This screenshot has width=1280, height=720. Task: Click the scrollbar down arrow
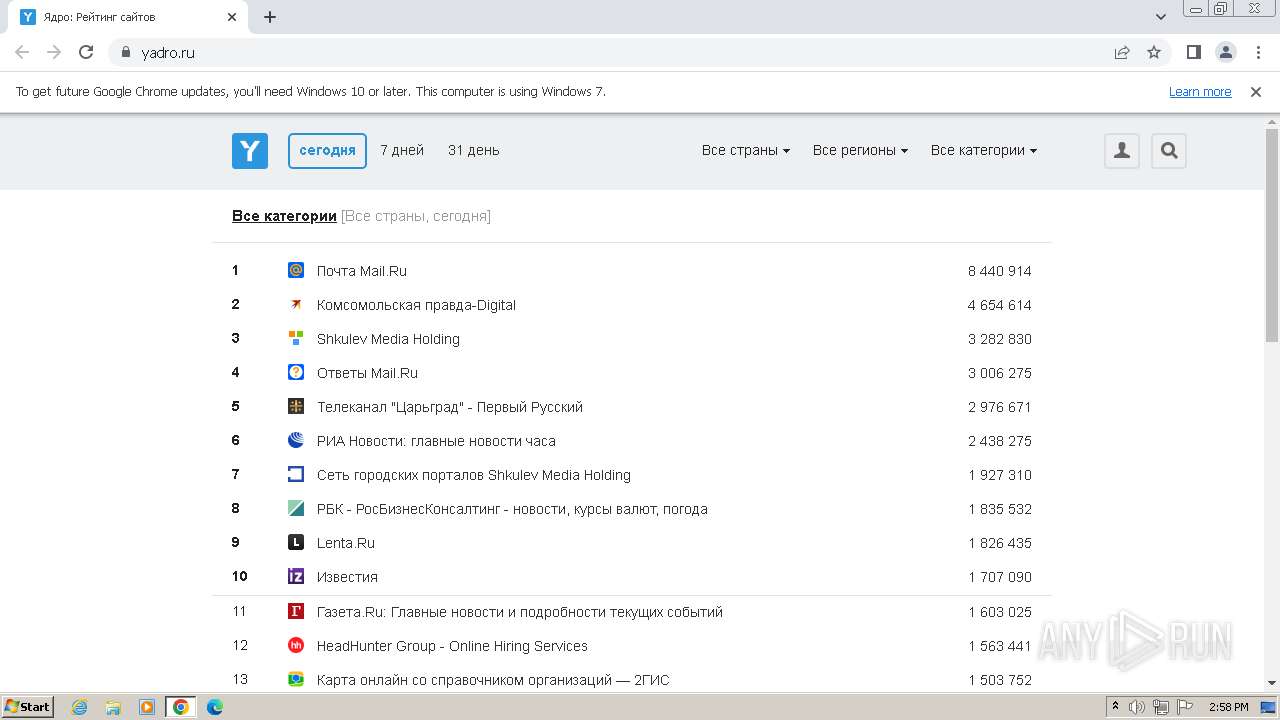[x=1272, y=683]
